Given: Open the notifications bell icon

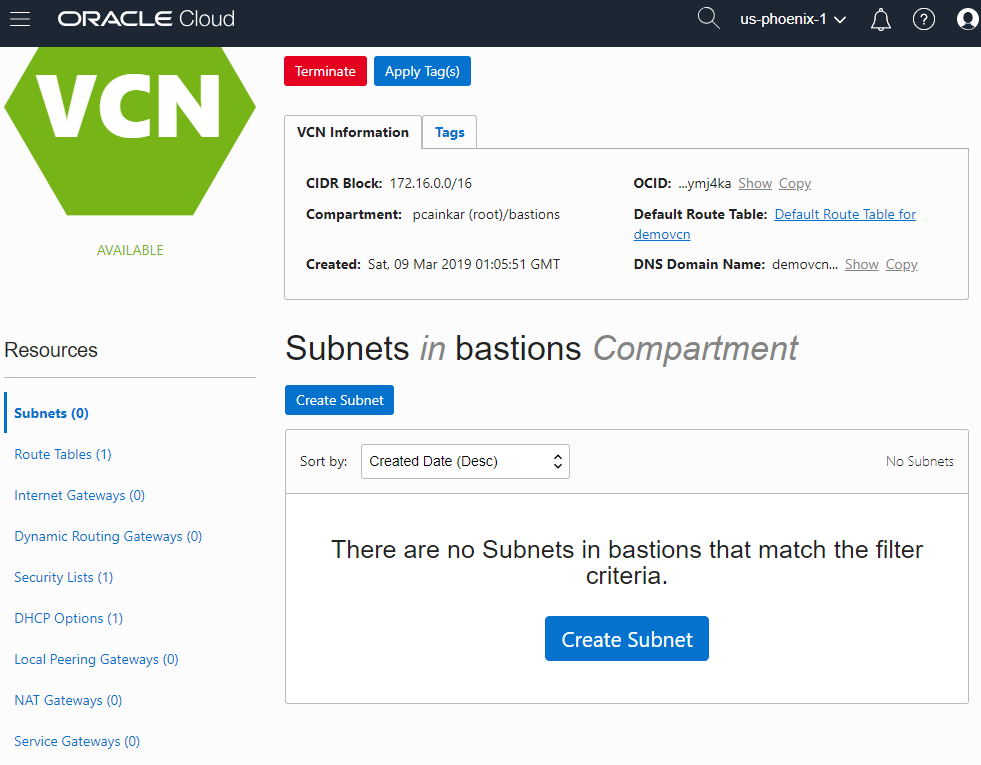Looking at the screenshot, I should (880, 19).
